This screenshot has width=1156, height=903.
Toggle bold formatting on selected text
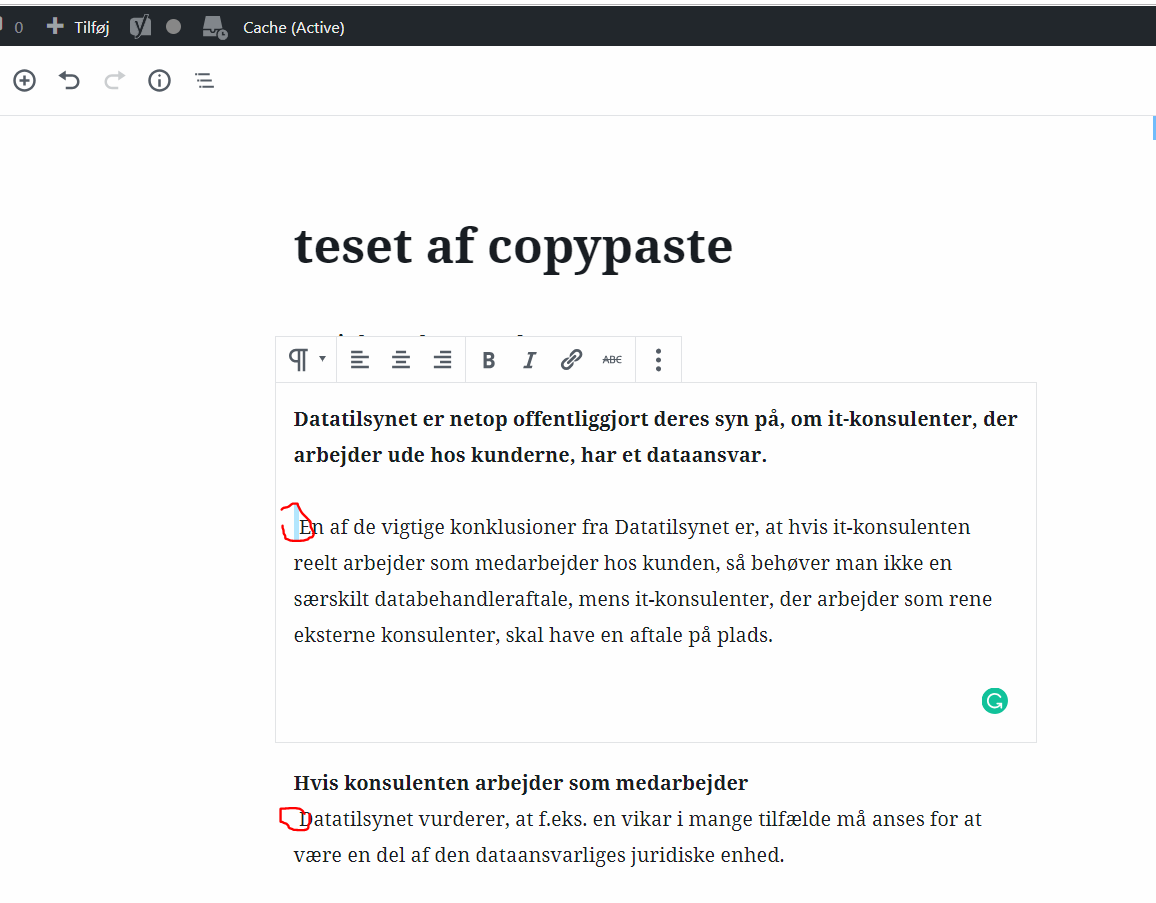[488, 359]
